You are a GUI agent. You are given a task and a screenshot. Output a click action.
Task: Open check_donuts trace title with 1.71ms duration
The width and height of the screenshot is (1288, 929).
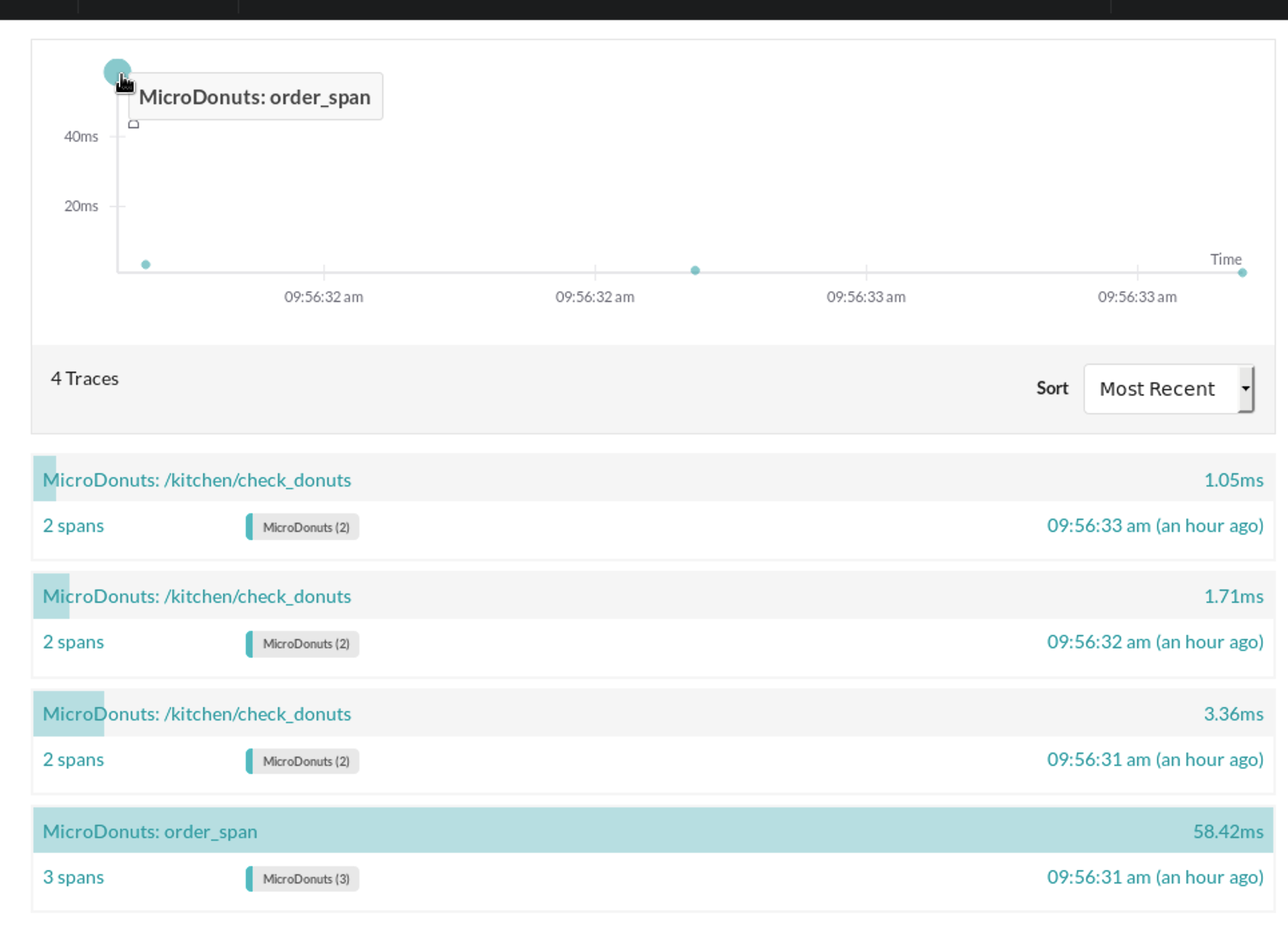point(197,596)
